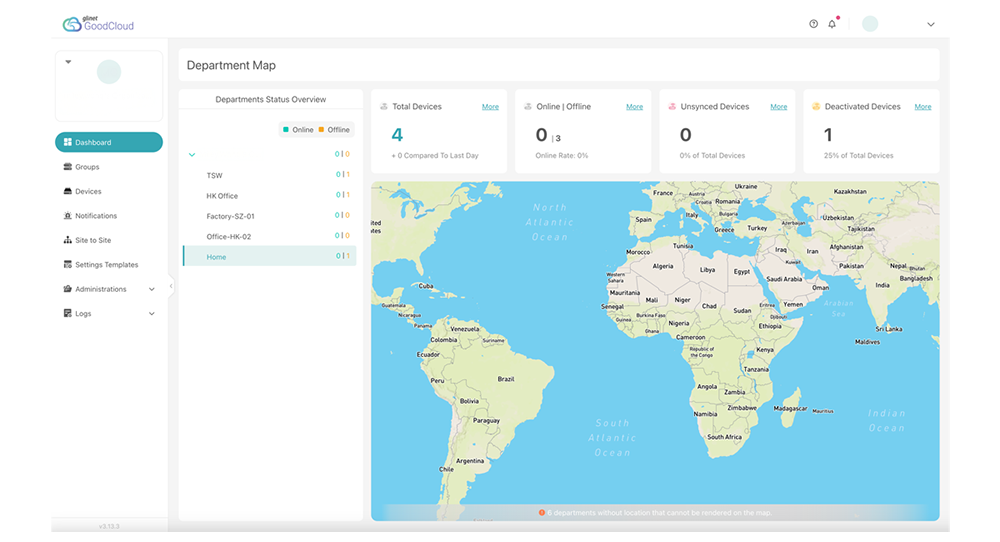Open Site to Site page
This screenshot has height=542, width=1000.
[93, 240]
